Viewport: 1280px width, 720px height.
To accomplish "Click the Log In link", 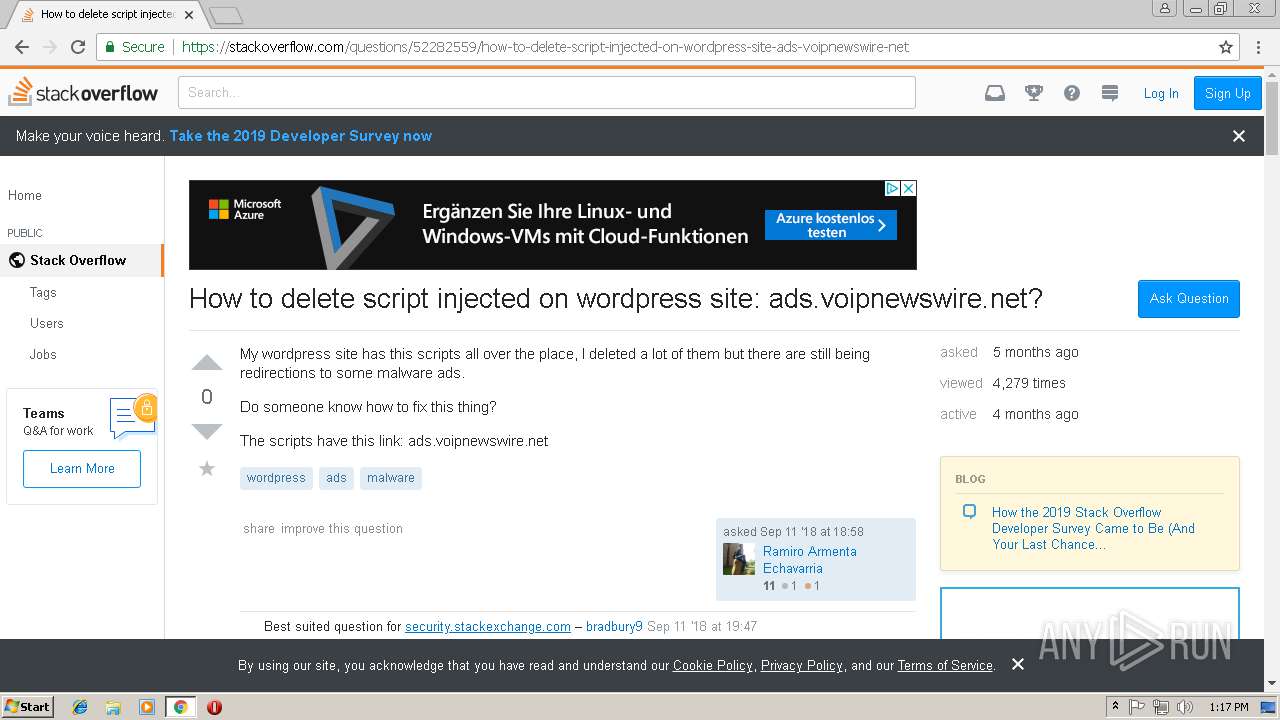I will [1161, 93].
